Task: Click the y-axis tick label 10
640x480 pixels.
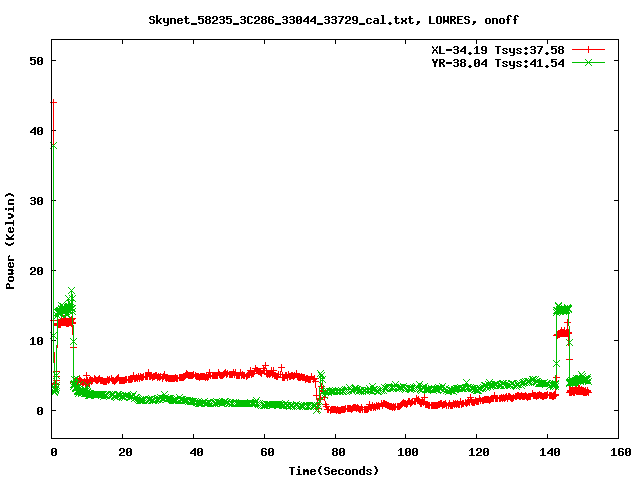Action: pyautogui.click(x=36, y=341)
